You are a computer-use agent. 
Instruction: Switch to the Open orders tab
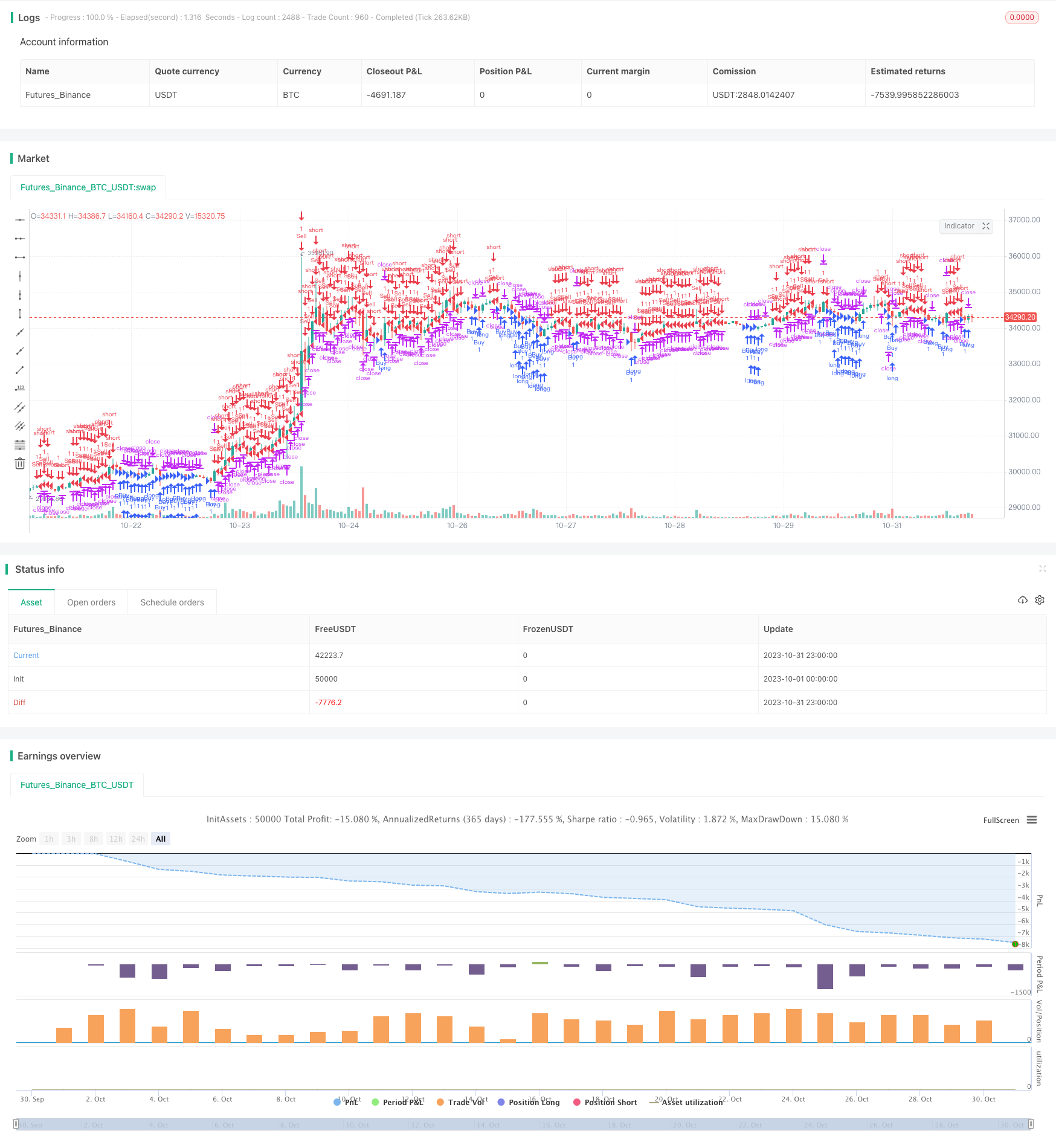point(91,602)
